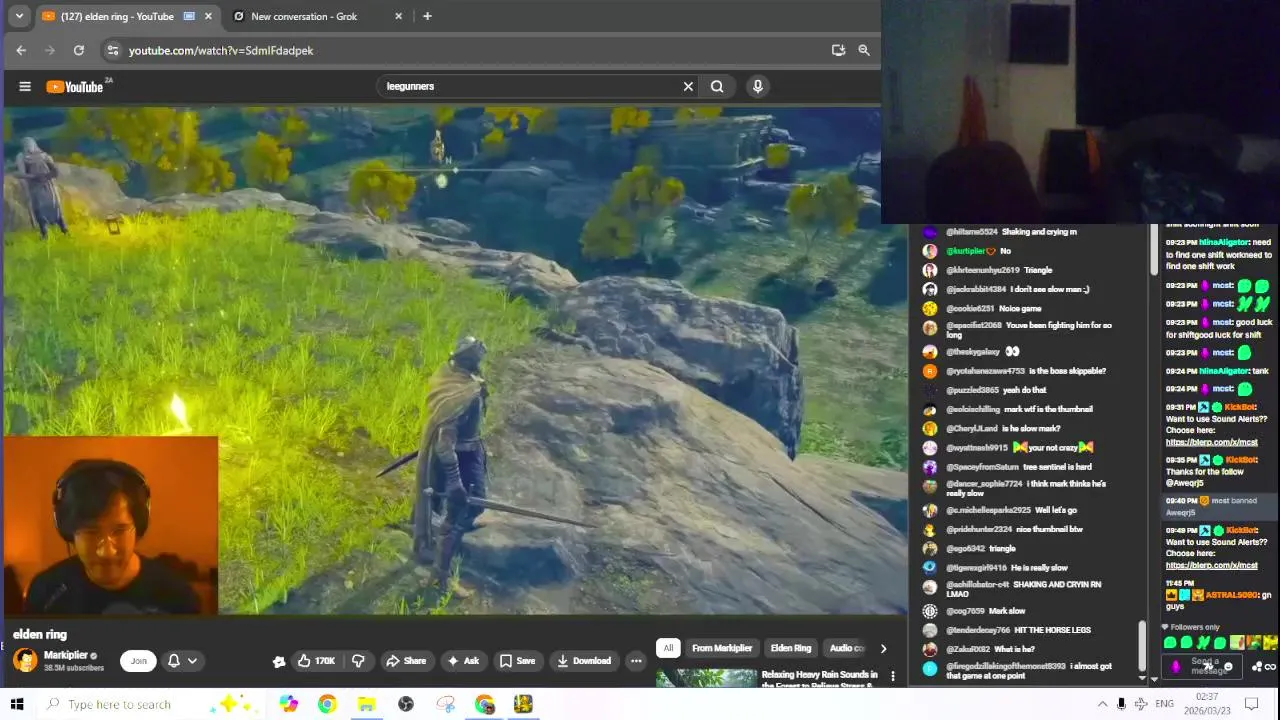
Task: Close the Grok tab
Action: click(399, 16)
